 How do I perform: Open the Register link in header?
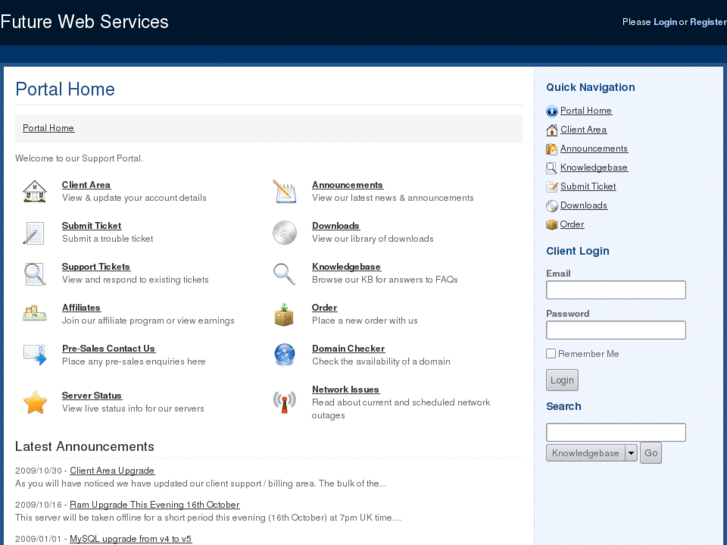tap(707, 22)
